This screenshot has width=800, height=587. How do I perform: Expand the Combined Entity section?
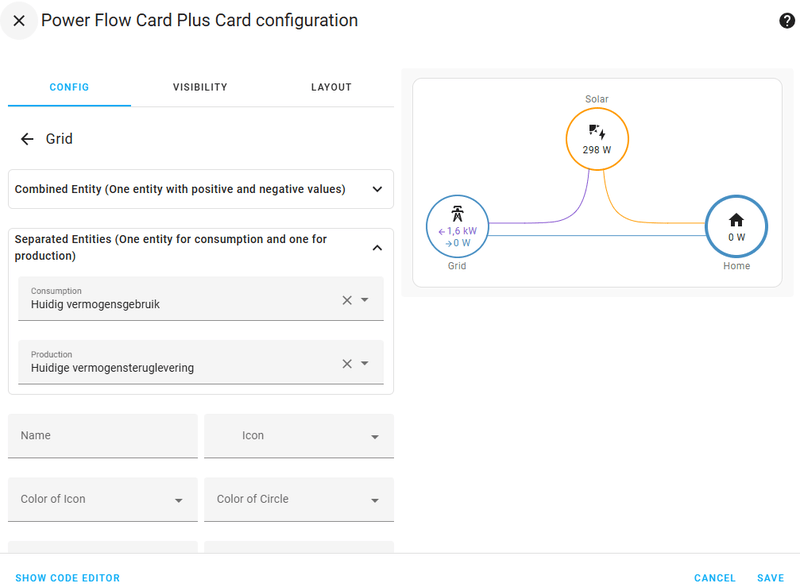[377, 189]
